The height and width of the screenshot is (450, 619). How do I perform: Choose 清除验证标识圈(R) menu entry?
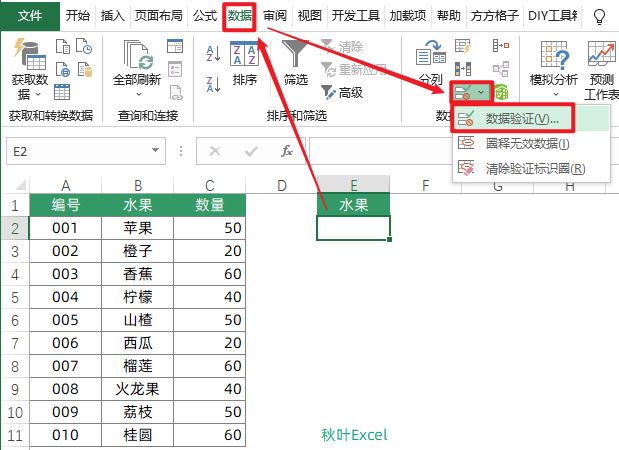tap(531, 169)
